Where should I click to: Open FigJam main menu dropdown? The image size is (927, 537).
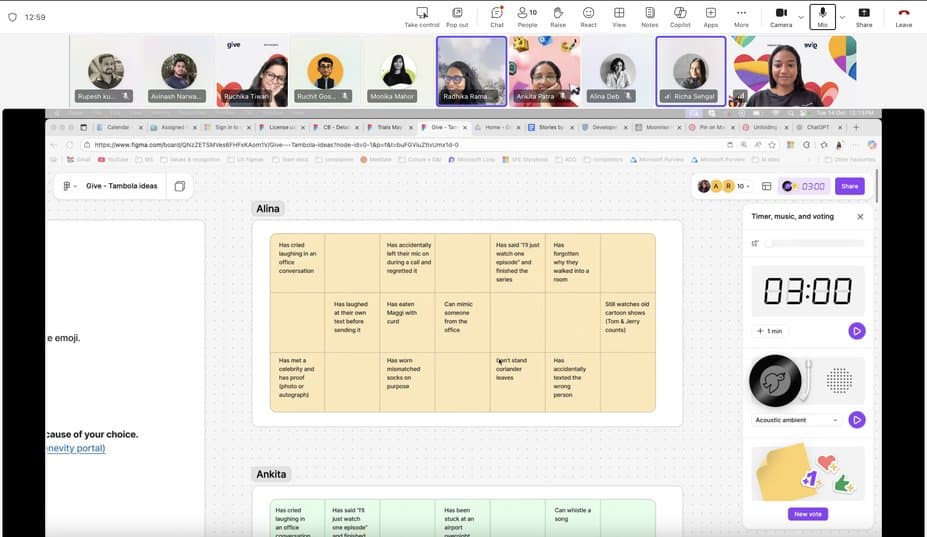click(x=70, y=186)
